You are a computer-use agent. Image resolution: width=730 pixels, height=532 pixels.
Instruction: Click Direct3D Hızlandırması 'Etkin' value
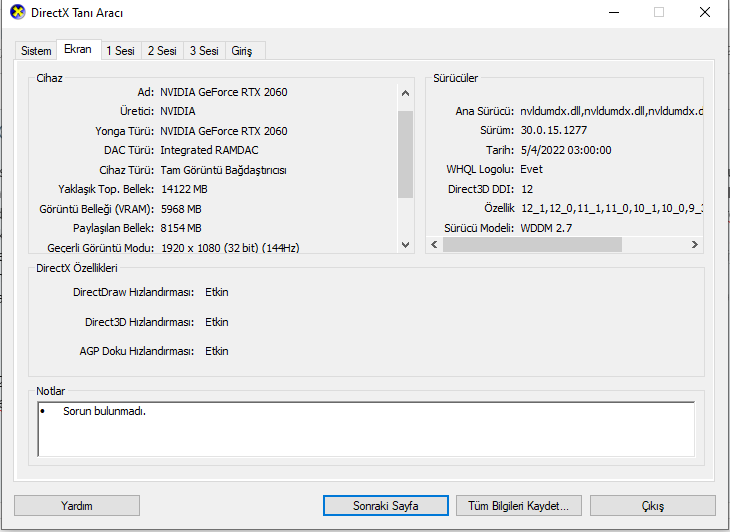point(217,322)
